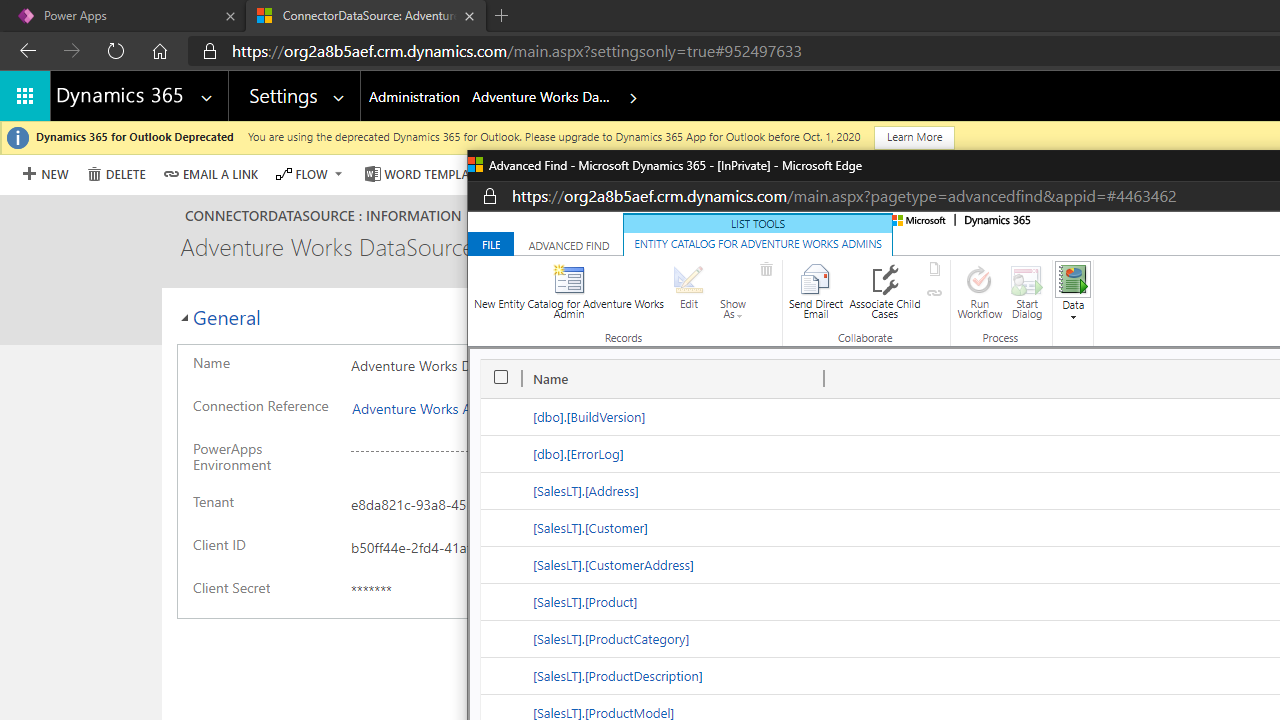Screen dimensions: 1280x720
Task: Open the [SalesLT].[ProductDescription] record
Action: 618,676
